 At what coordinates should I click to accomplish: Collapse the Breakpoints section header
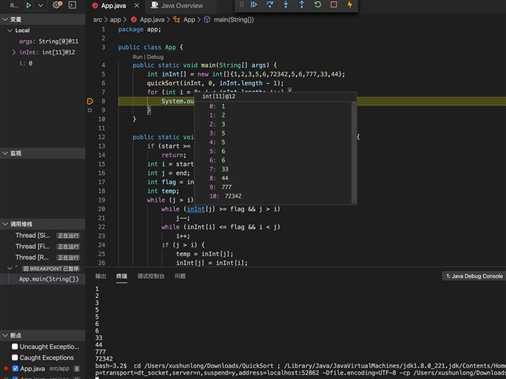coord(43,335)
